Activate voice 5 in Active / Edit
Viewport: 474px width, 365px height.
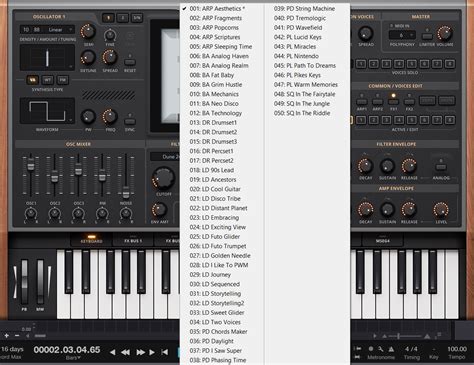pos(412,120)
